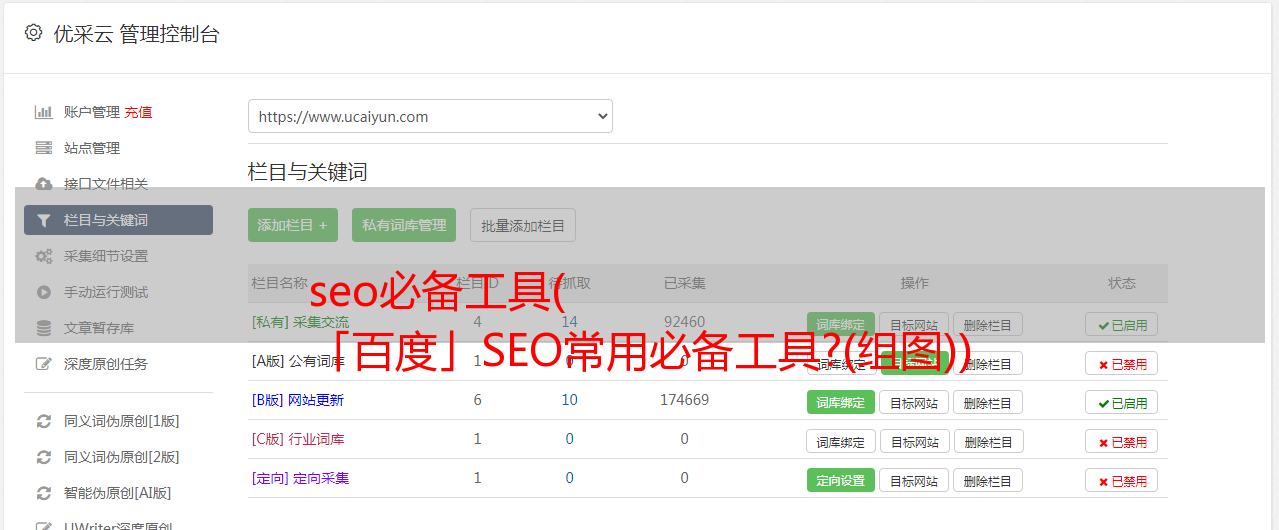Click 目标网站 for 定向采集 row

[x=914, y=480]
